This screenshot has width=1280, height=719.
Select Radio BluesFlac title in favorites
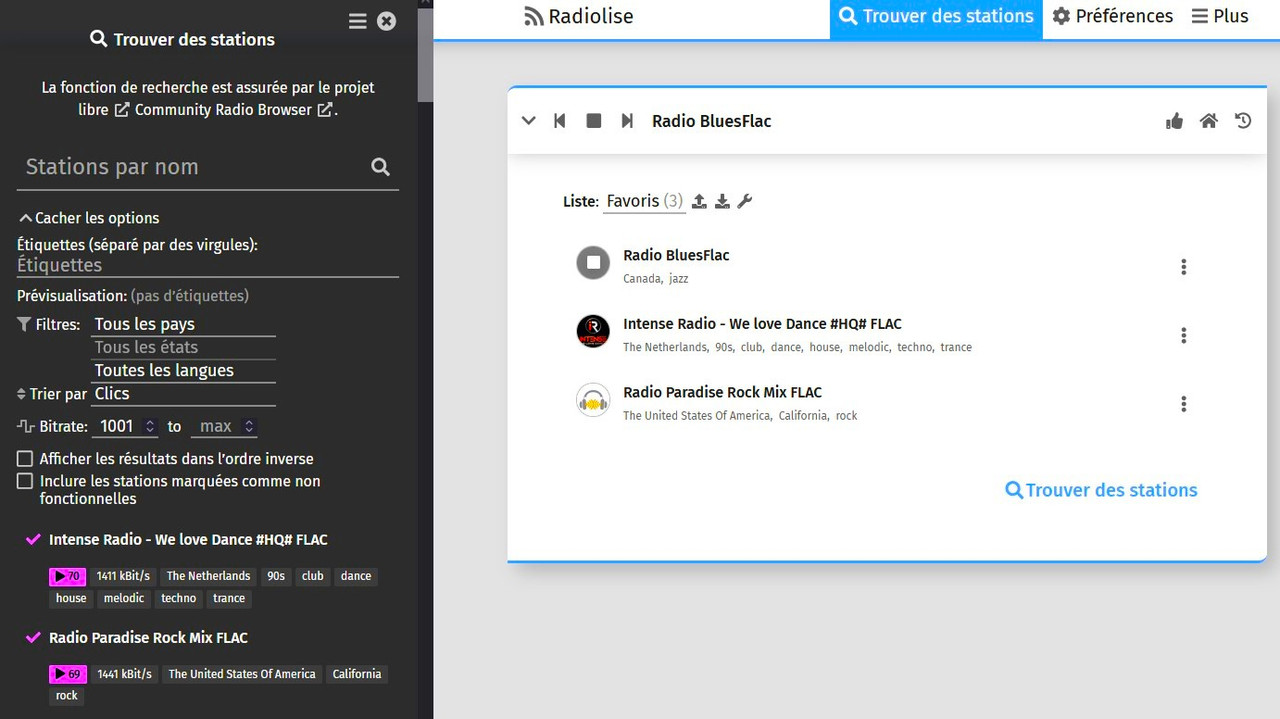pos(676,255)
